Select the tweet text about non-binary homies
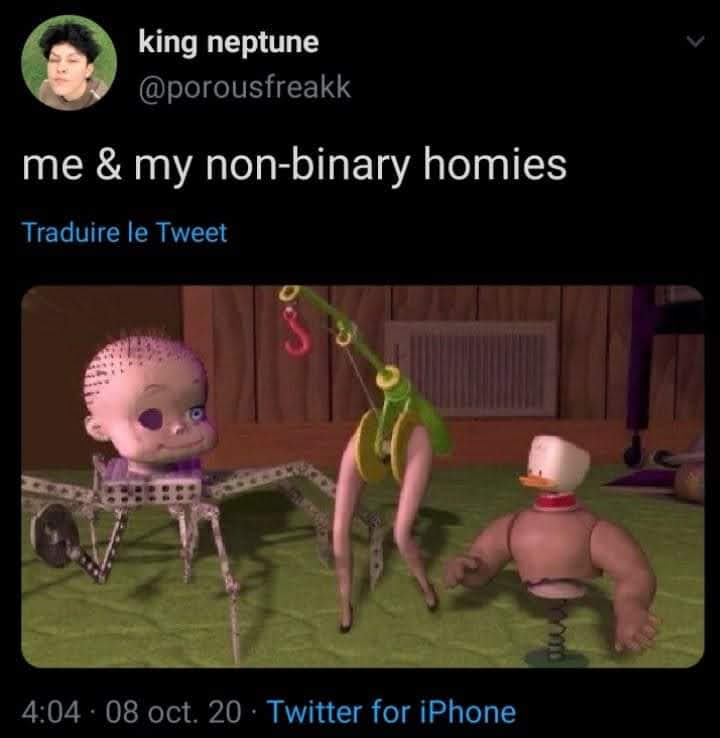 295,166
